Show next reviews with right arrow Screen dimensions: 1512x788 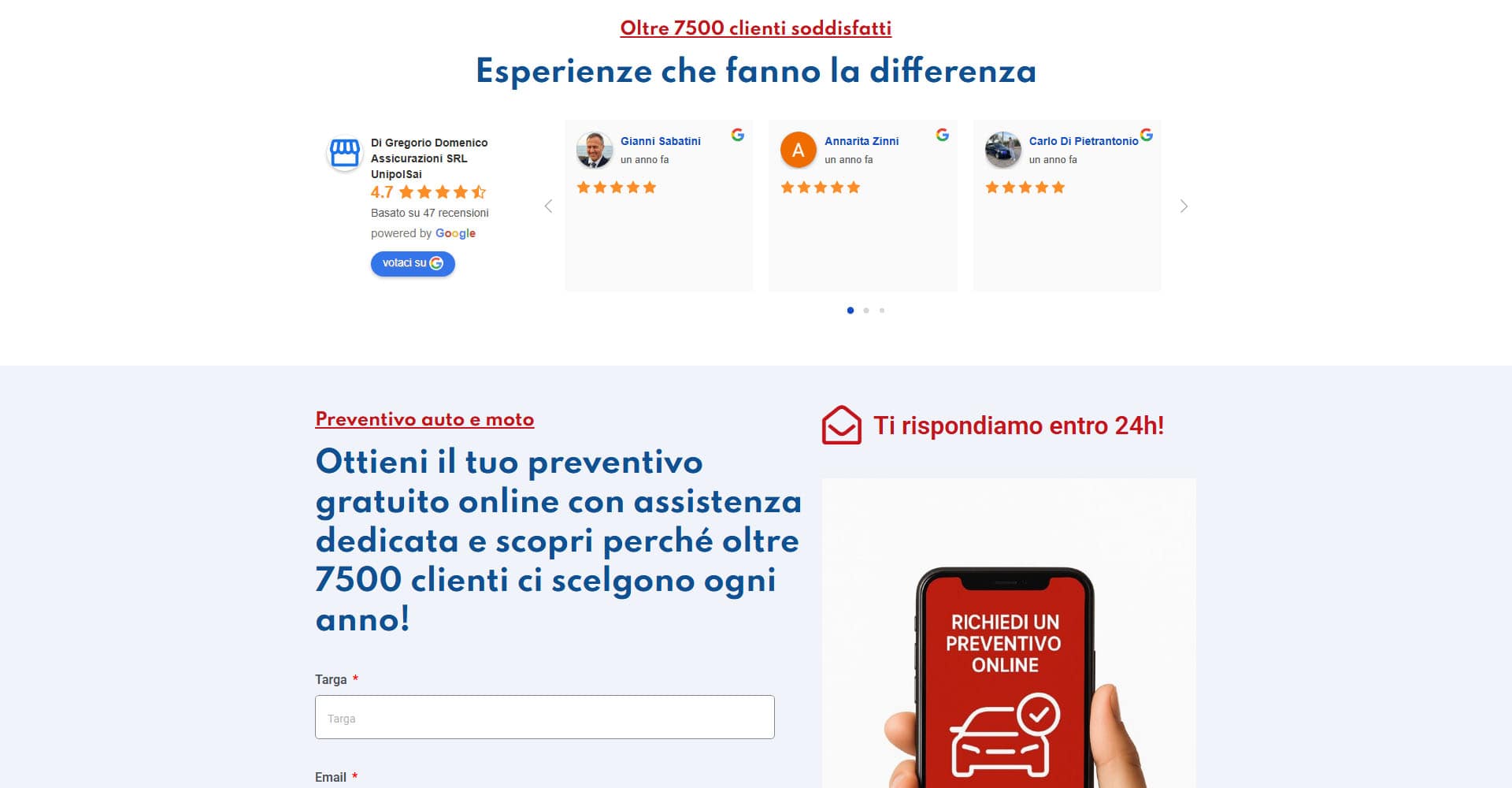pyautogui.click(x=1184, y=206)
